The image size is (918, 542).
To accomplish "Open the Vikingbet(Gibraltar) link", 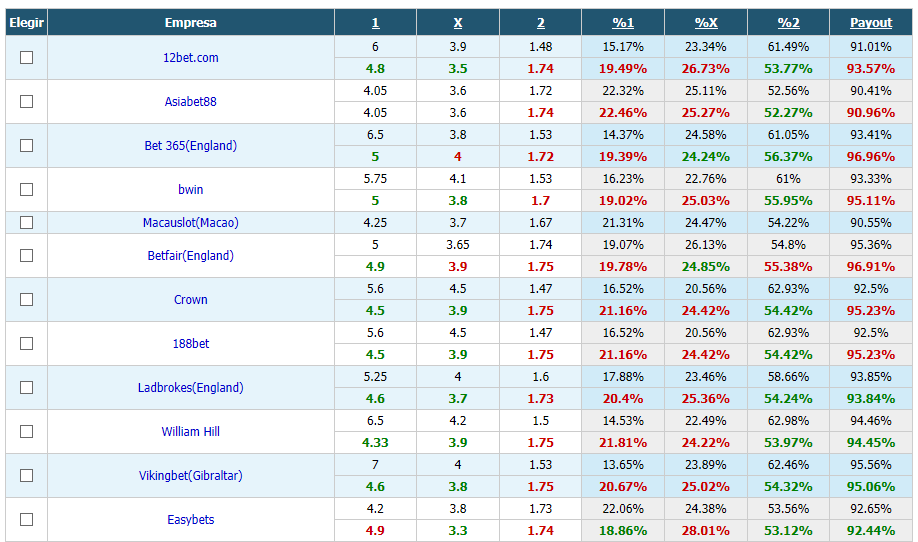I will point(191,475).
